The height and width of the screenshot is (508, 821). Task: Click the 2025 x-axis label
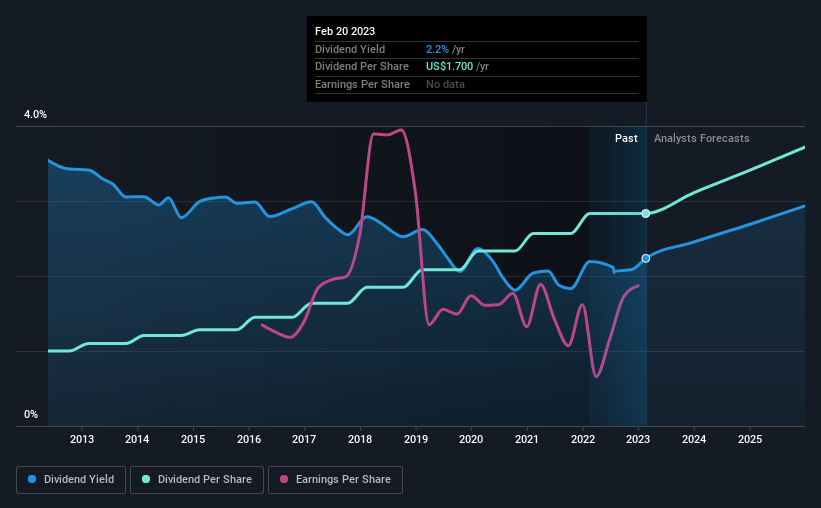click(750, 439)
